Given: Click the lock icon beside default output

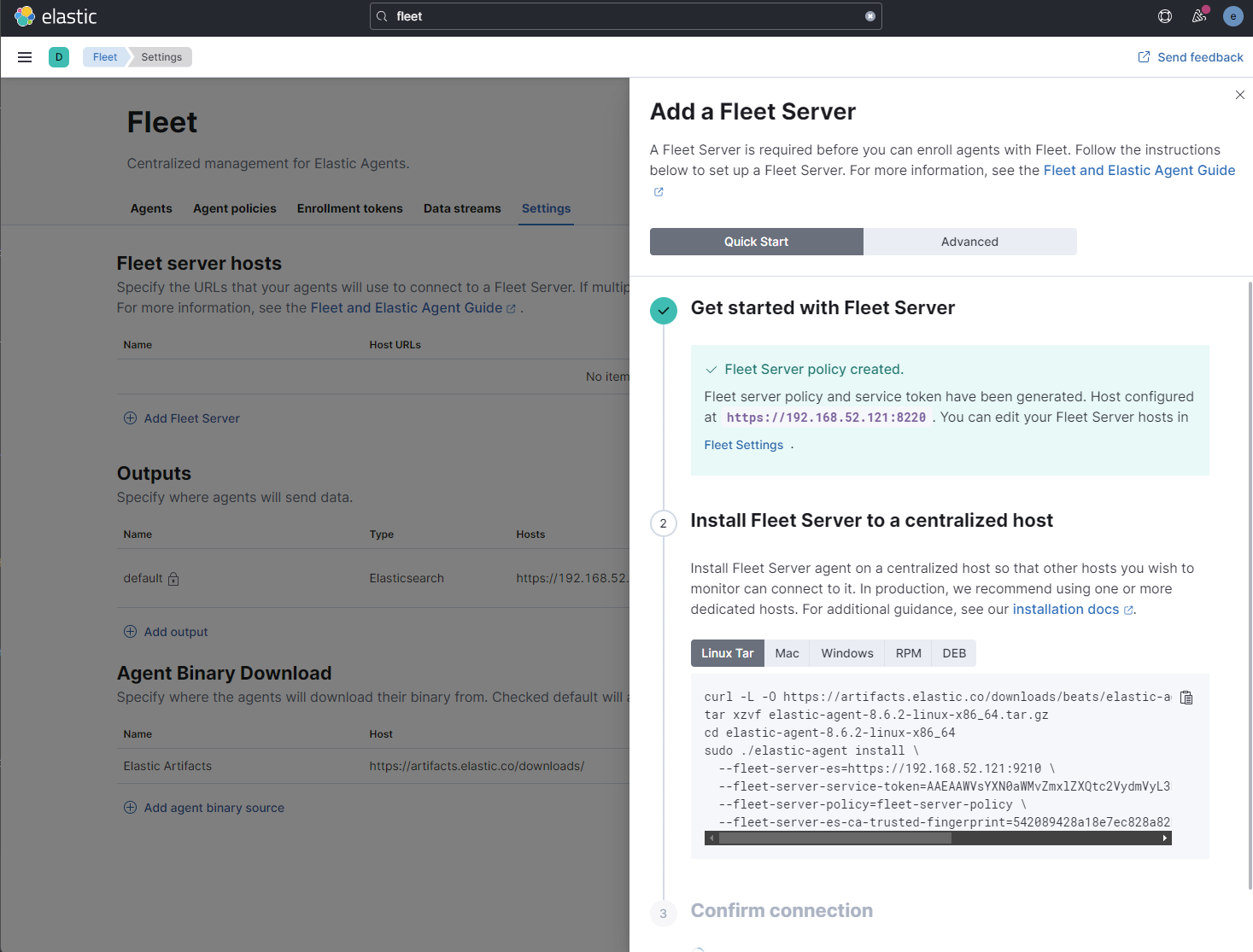Looking at the screenshot, I should click(173, 579).
